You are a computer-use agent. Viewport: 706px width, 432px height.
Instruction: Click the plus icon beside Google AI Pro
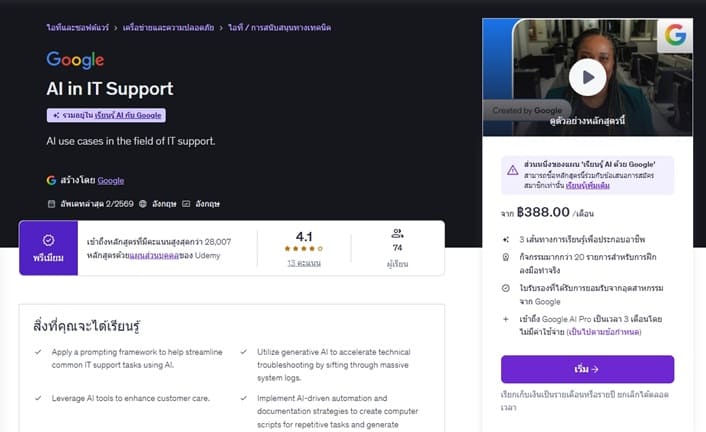click(x=506, y=319)
